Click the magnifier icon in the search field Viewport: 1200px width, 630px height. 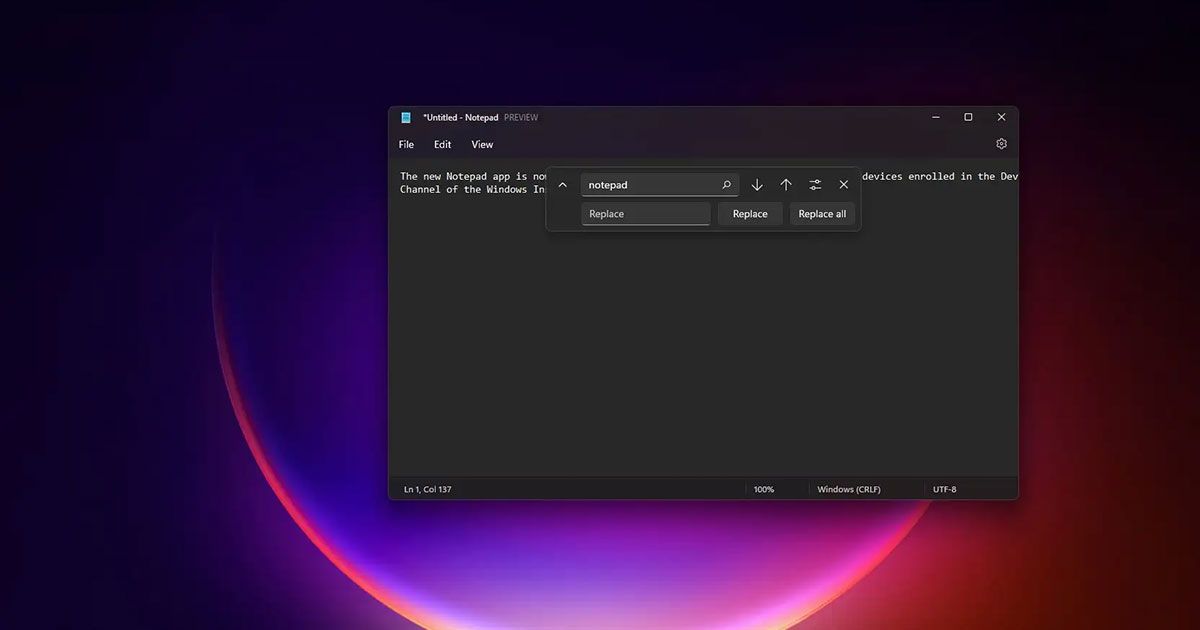pos(726,184)
